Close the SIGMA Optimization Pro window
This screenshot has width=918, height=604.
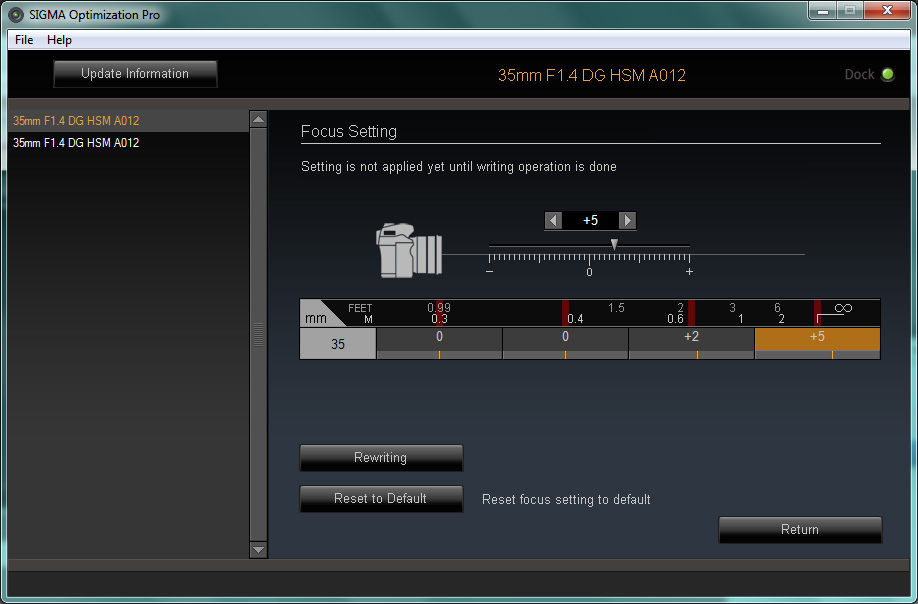[887, 11]
